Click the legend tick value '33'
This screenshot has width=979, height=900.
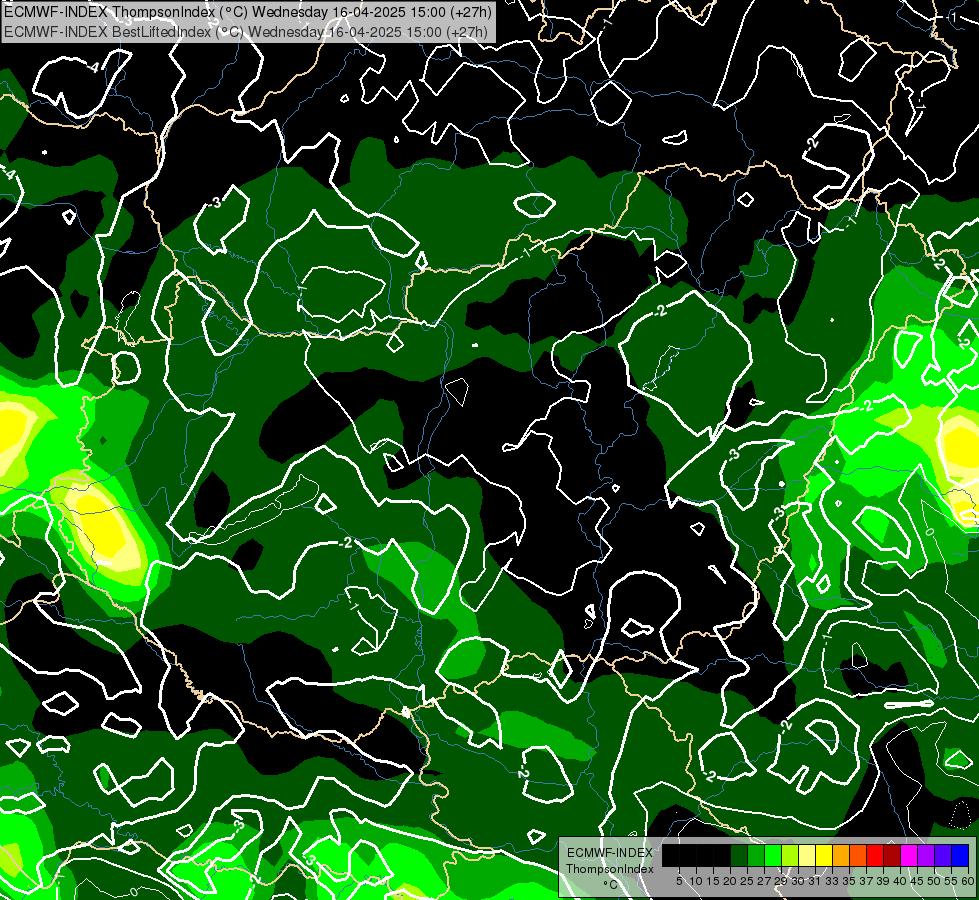pos(832,881)
